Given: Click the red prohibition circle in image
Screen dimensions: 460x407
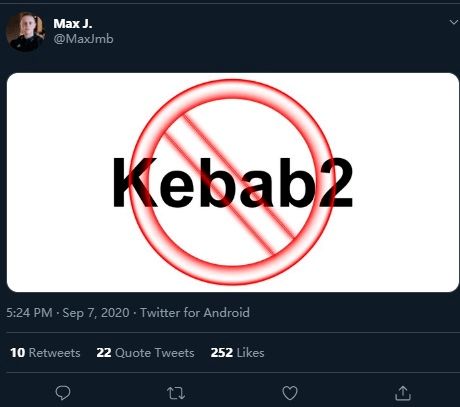Looking at the screenshot, I should pyautogui.click(x=232, y=182).
